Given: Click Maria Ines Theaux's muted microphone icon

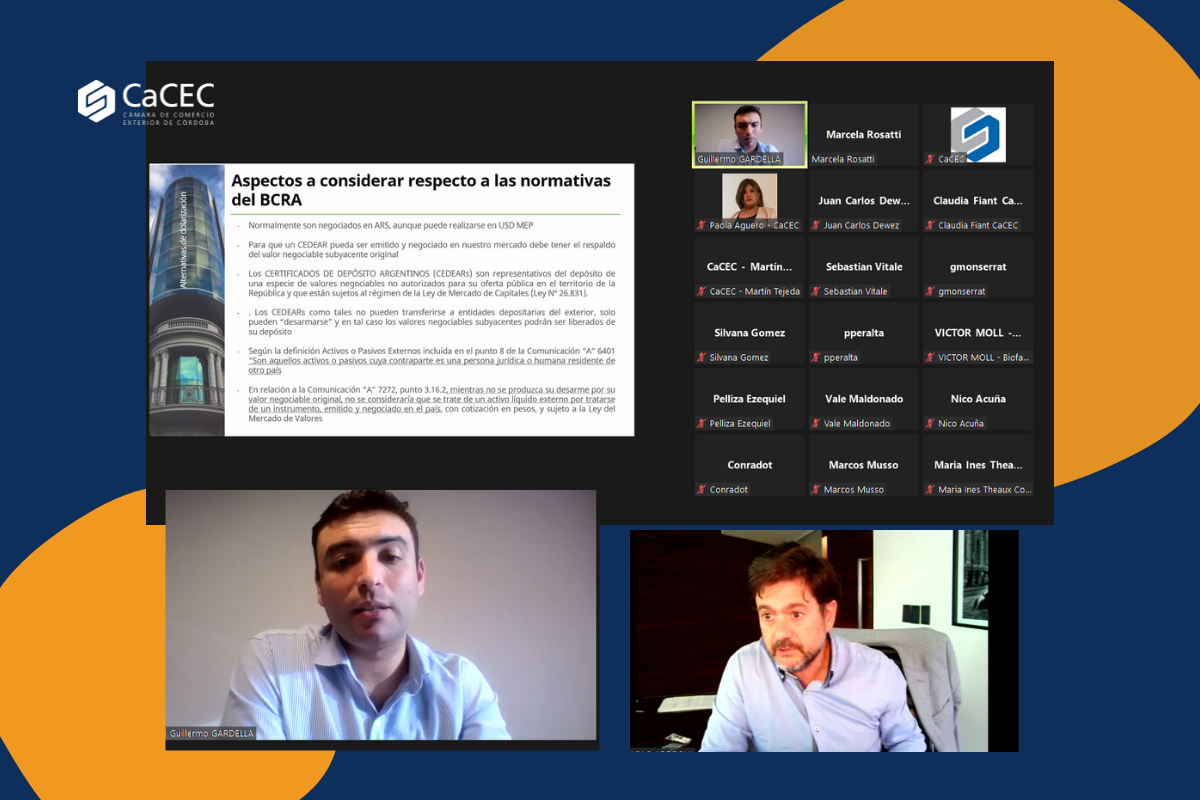Looking at the screenshot, I should [930, 489].
